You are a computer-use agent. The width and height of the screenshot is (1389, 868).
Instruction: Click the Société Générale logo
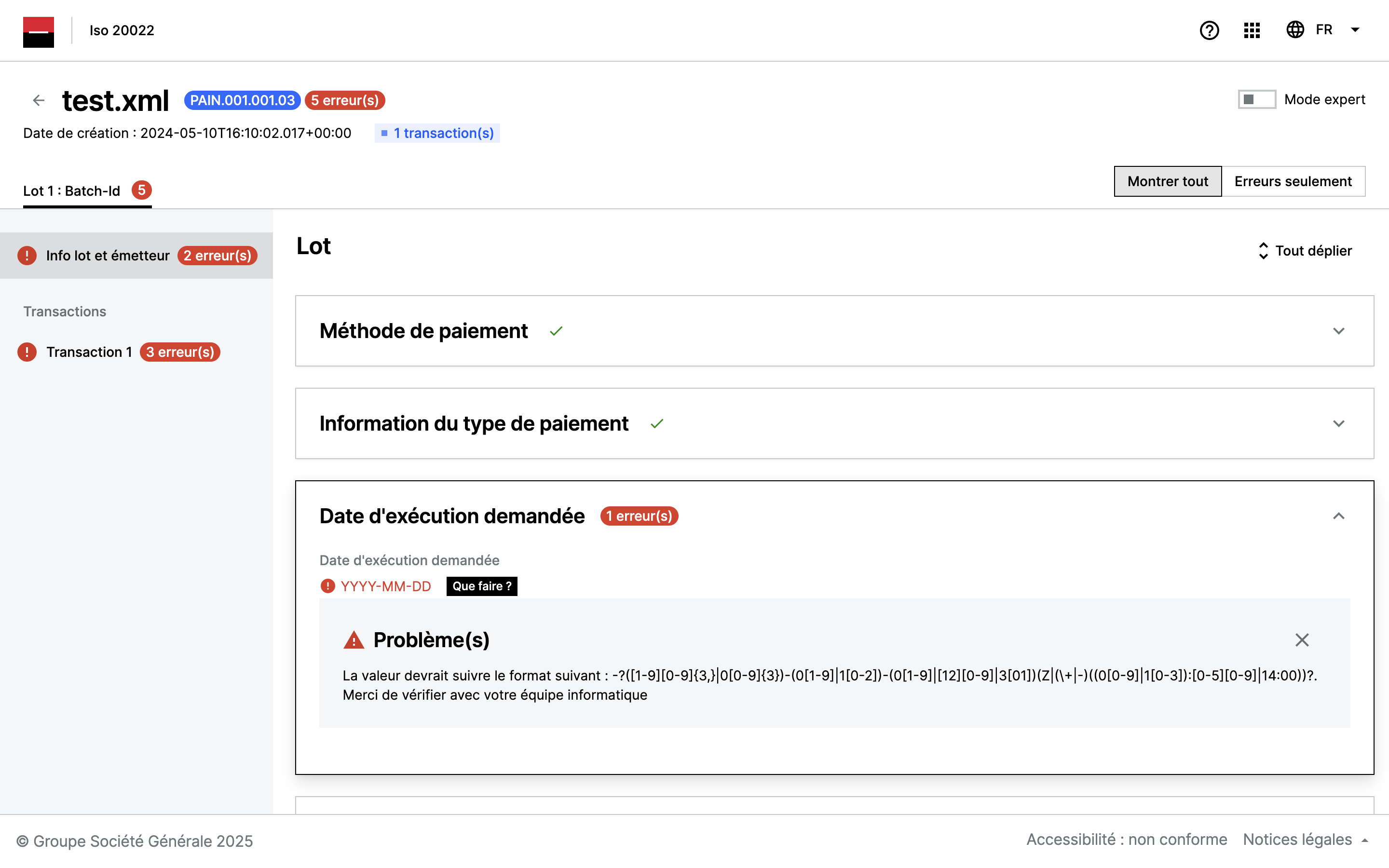(39, 31)
